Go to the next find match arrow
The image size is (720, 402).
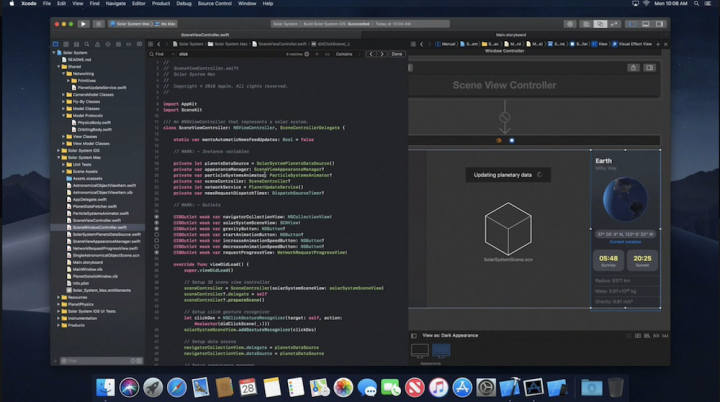[382, 54]
